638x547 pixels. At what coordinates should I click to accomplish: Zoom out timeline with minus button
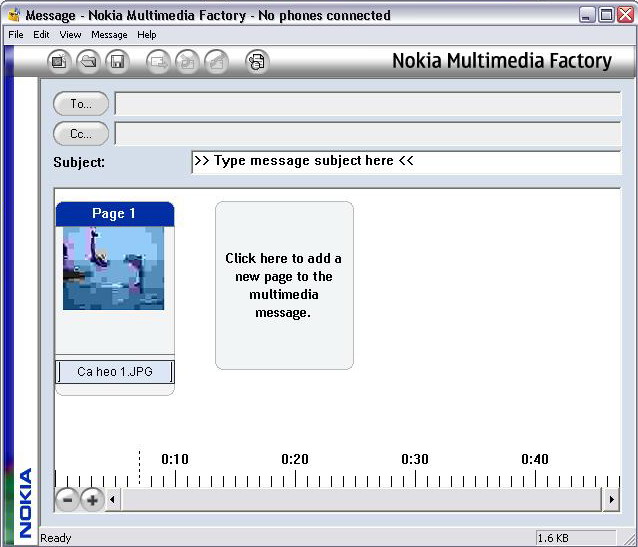67,499
